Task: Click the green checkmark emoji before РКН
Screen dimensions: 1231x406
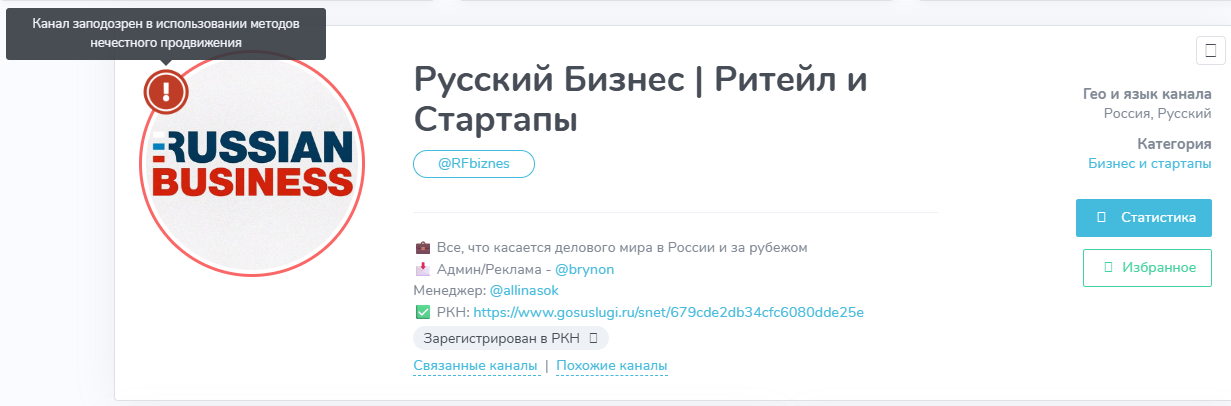Action: (422, 313)
